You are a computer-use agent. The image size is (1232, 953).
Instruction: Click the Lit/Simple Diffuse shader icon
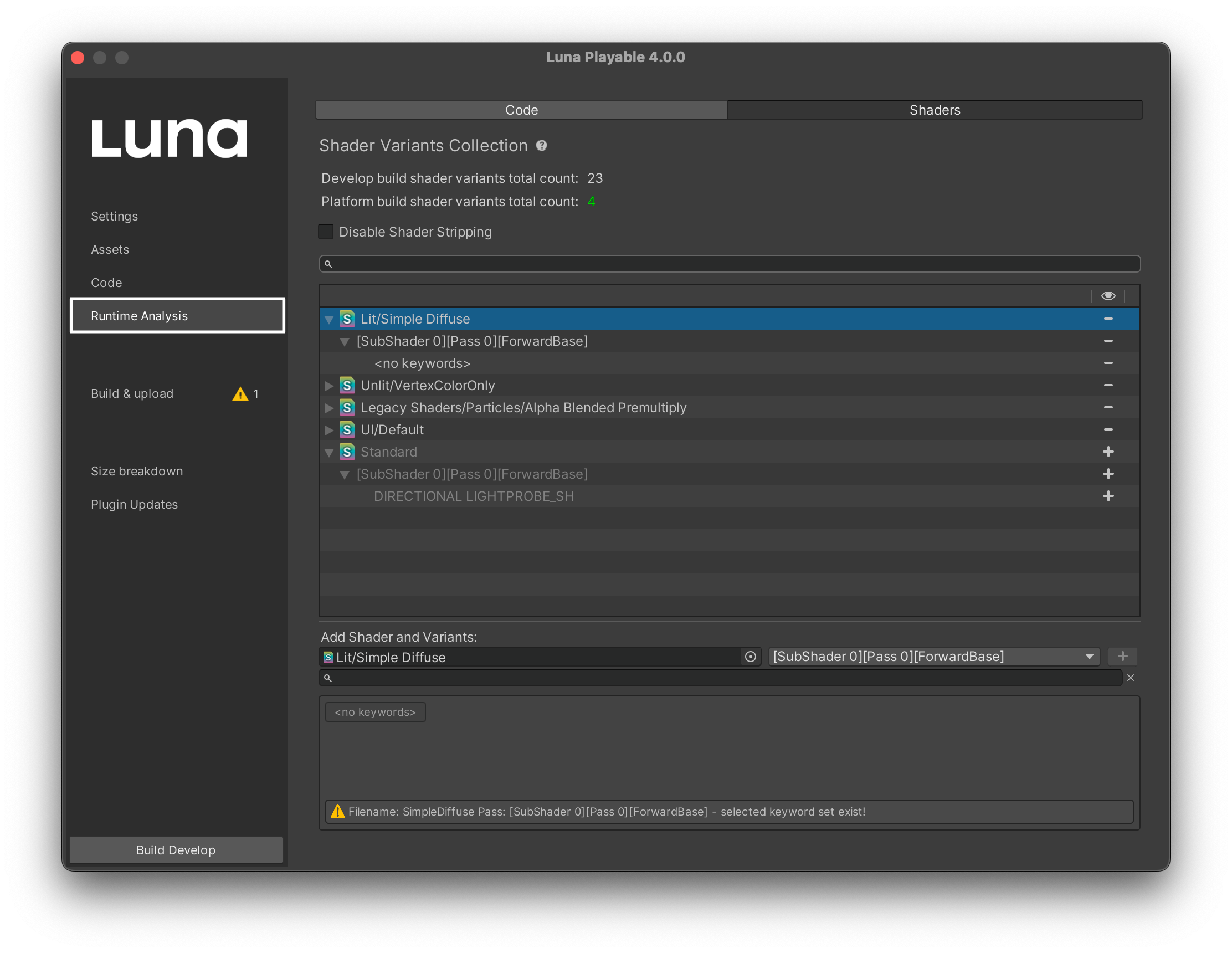point(347,319)
